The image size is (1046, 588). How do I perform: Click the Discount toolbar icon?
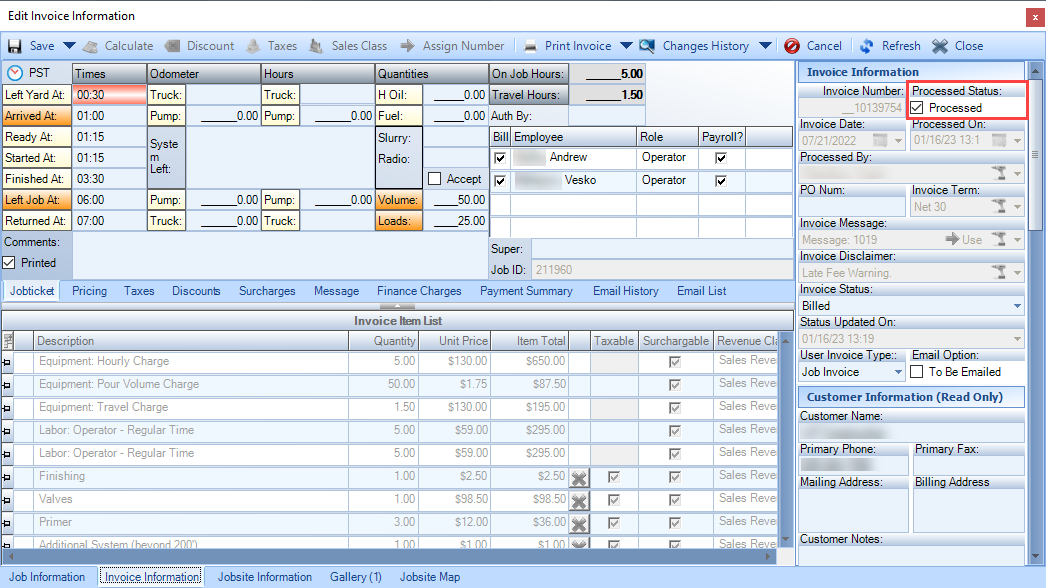click(172, 46)
